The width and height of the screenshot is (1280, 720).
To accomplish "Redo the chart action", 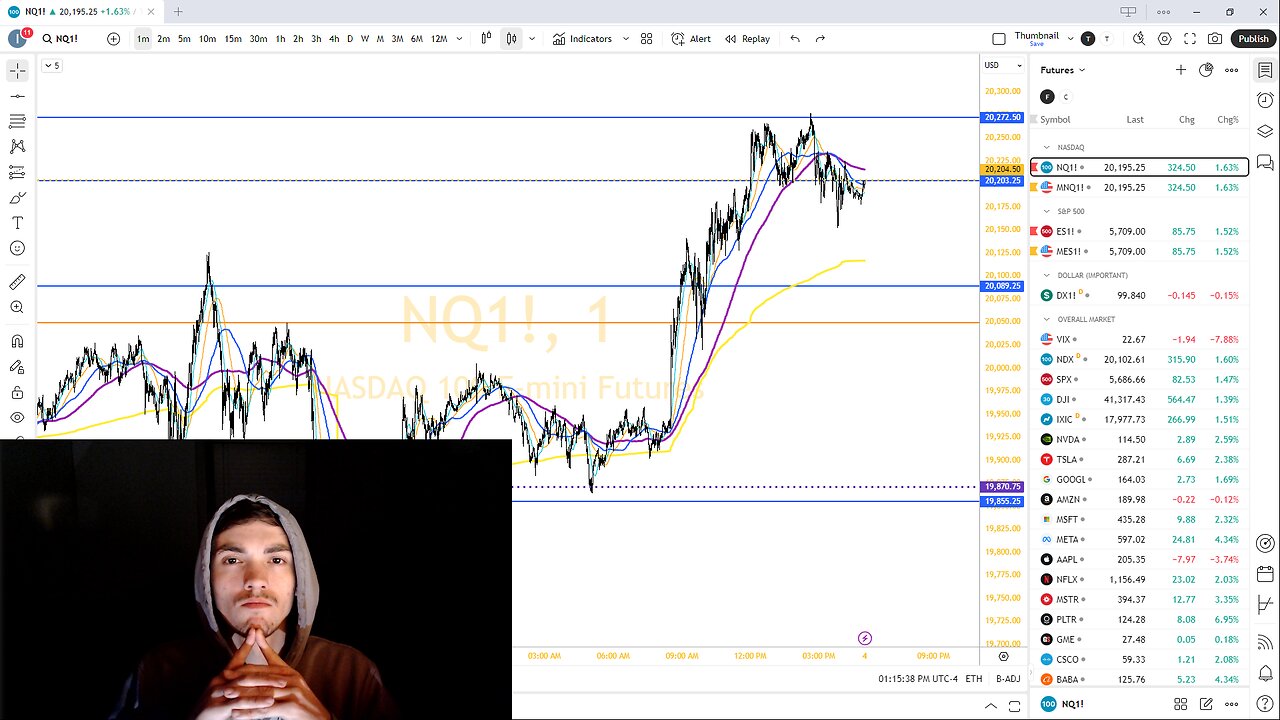I will [820, 39].
